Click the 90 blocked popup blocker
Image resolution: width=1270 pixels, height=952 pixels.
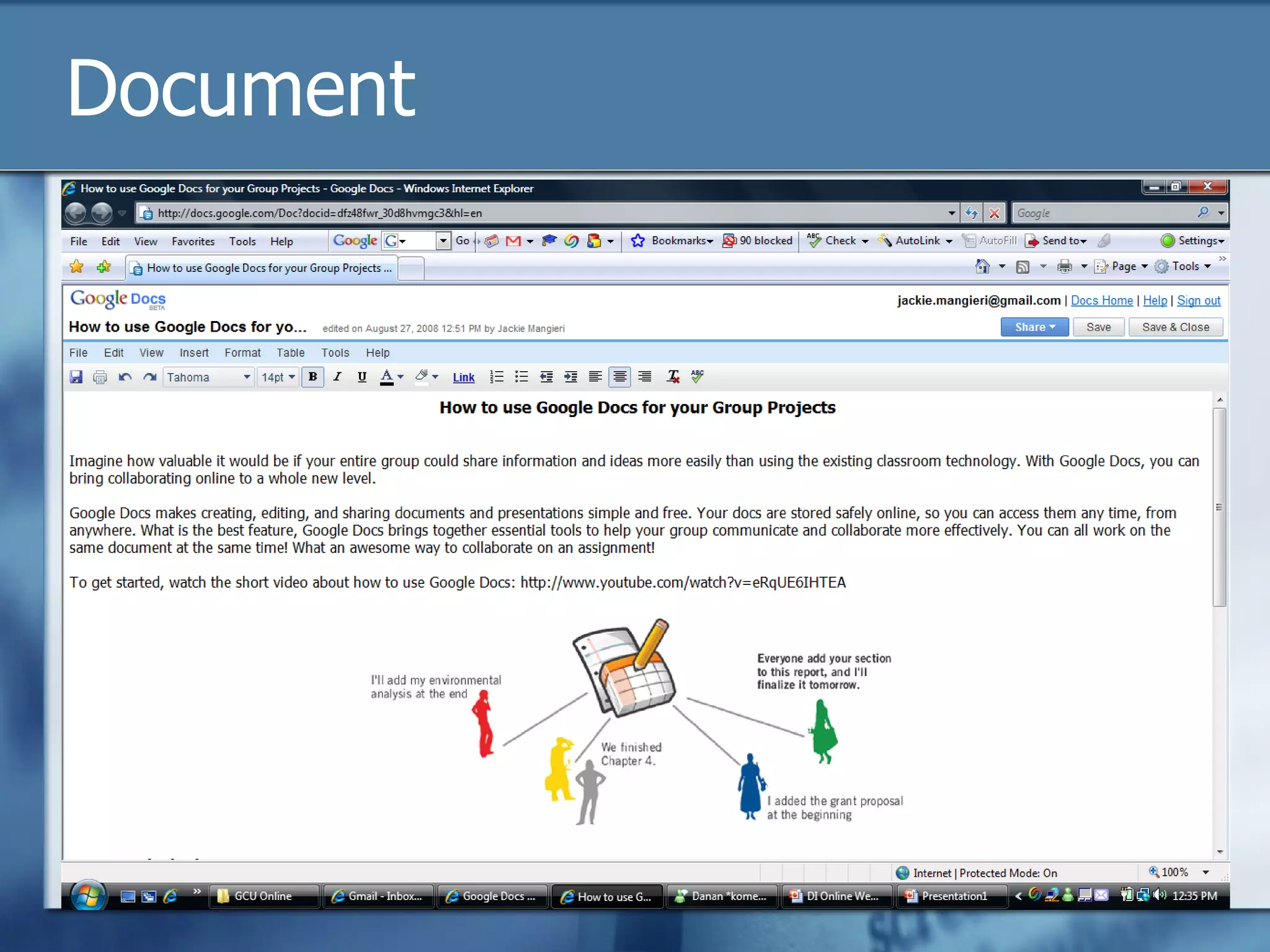pyautogui.click(x=757, y=240)
